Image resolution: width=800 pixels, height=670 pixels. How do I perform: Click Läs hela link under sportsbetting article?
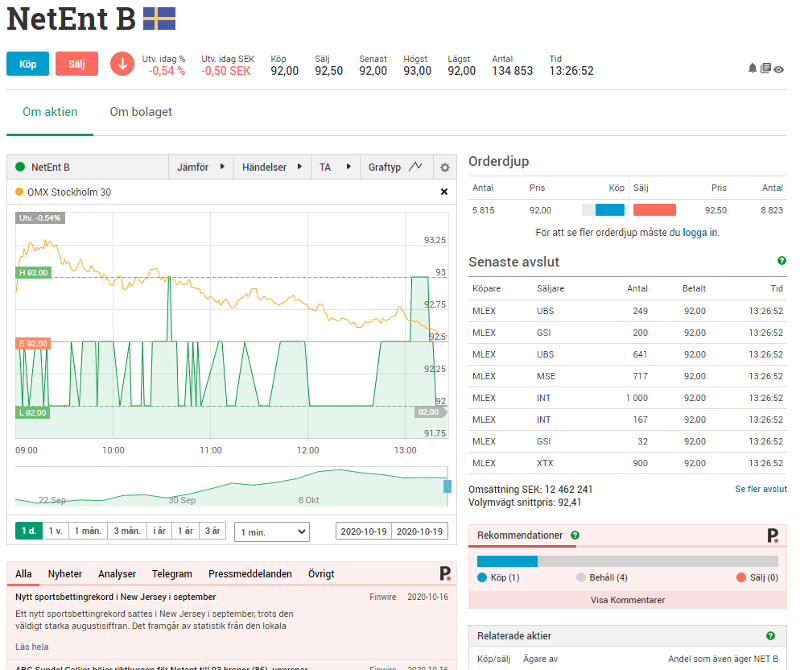[x=32, y=647]
